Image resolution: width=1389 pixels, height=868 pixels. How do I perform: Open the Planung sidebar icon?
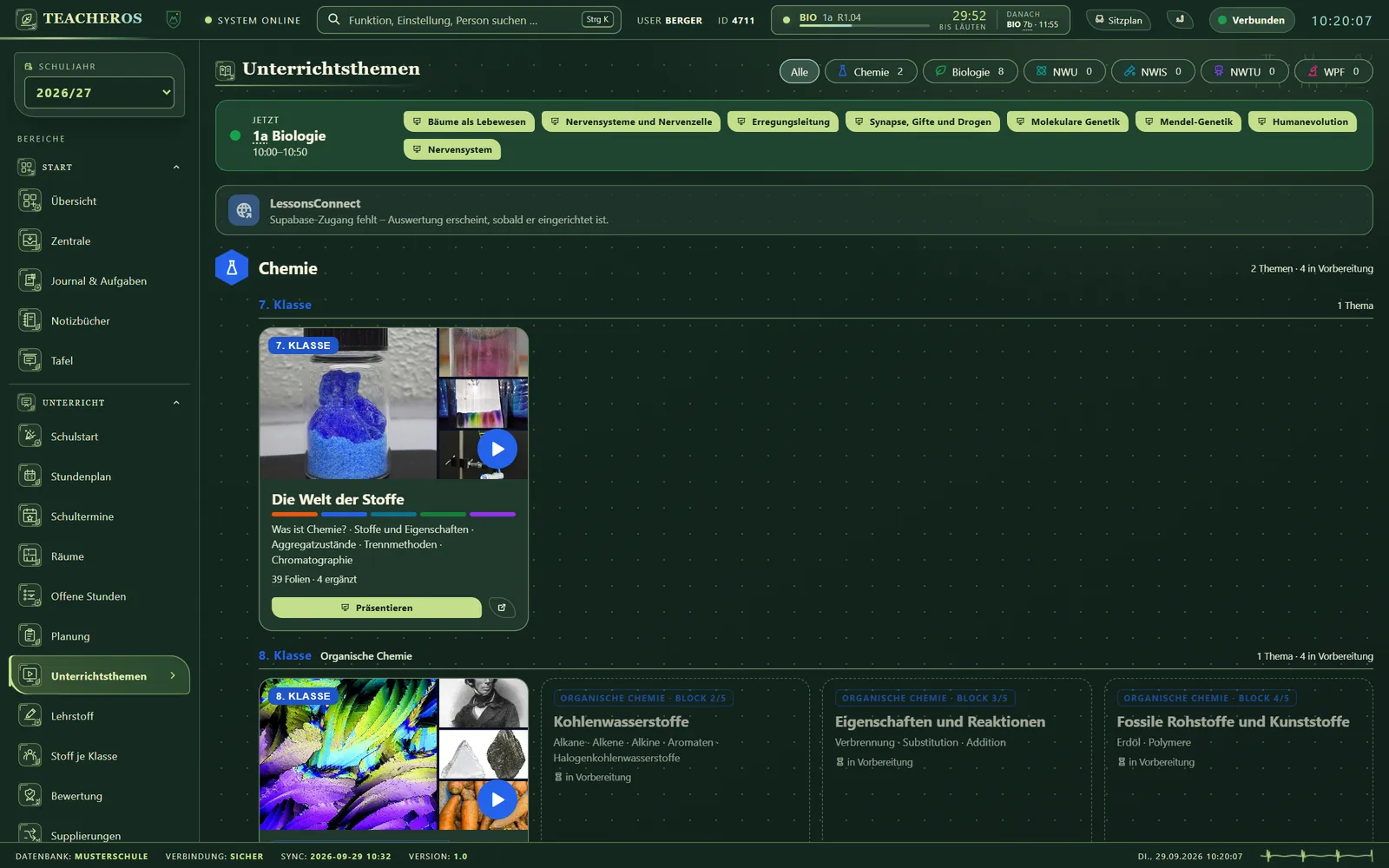pyautogui.click(x=30, y=636)
